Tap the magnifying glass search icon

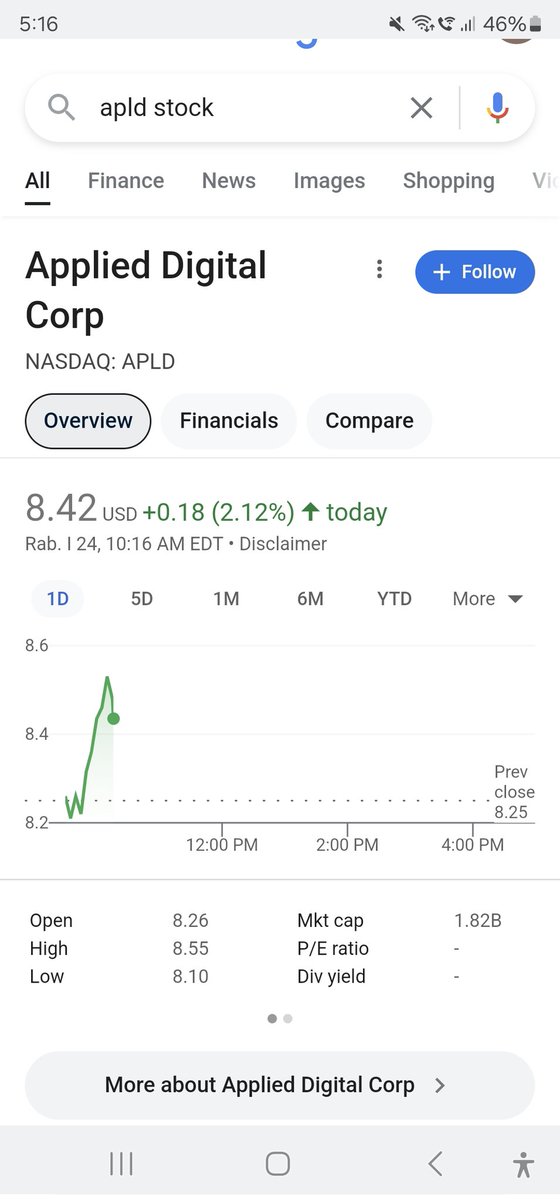tap(61, 107)
